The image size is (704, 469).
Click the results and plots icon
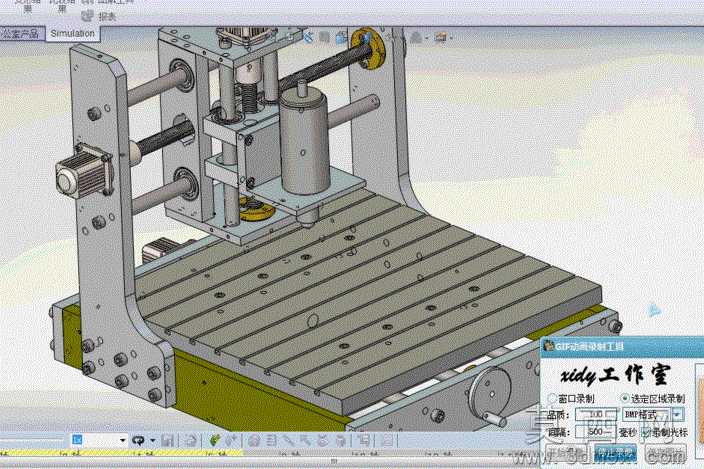coord(365,440)
